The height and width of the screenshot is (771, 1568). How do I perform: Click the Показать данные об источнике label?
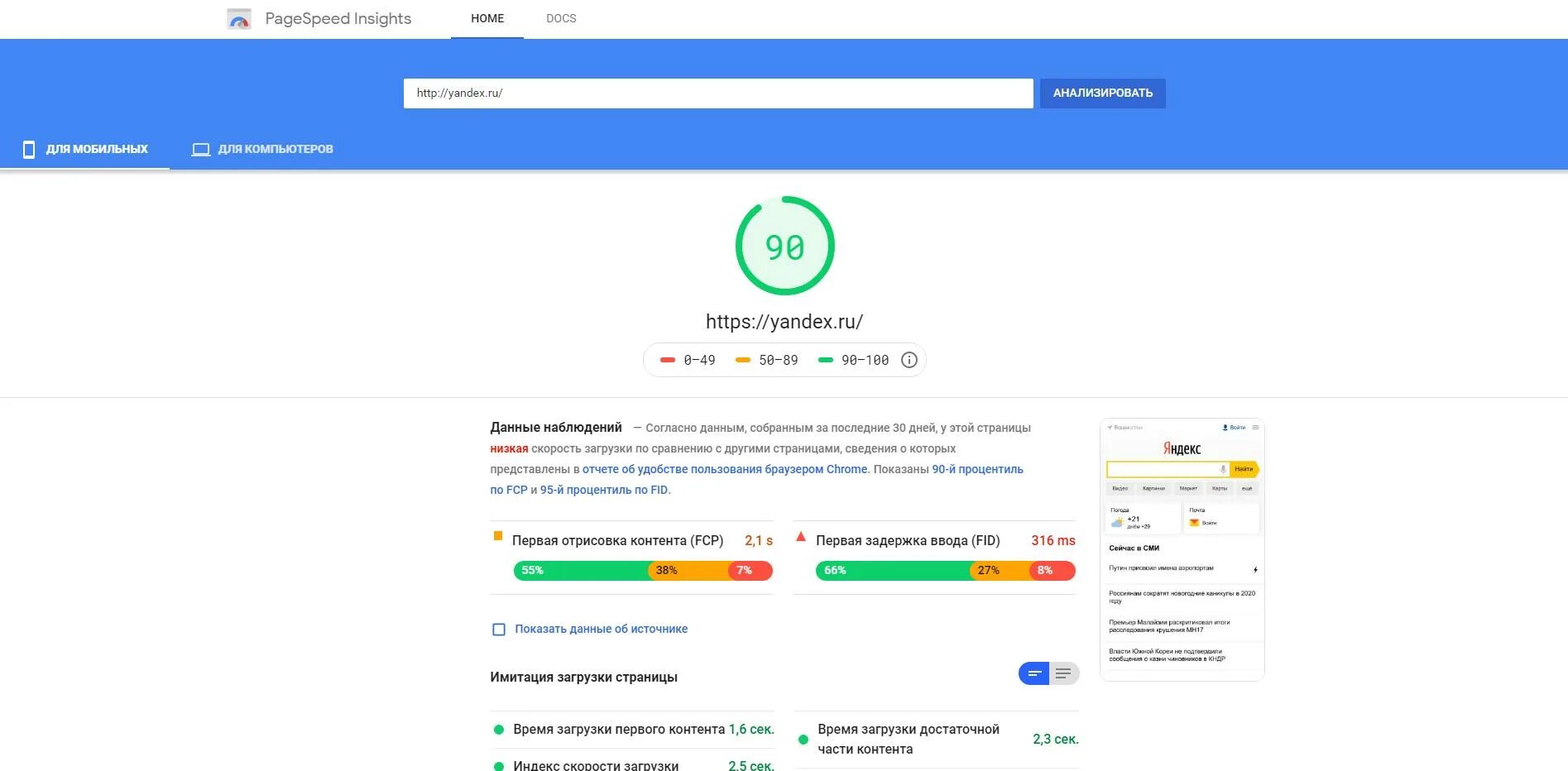click(x=601, y=630)
